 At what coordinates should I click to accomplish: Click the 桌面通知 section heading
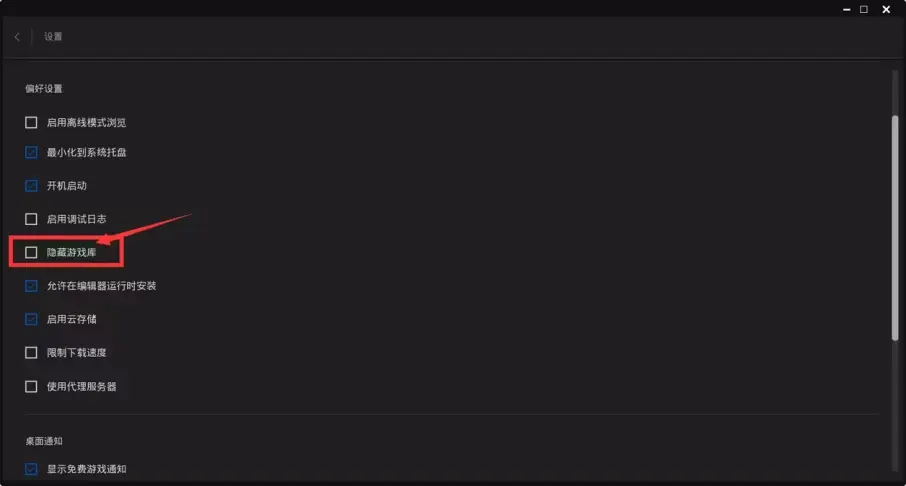pyautogui.click(x=44, y=441)
